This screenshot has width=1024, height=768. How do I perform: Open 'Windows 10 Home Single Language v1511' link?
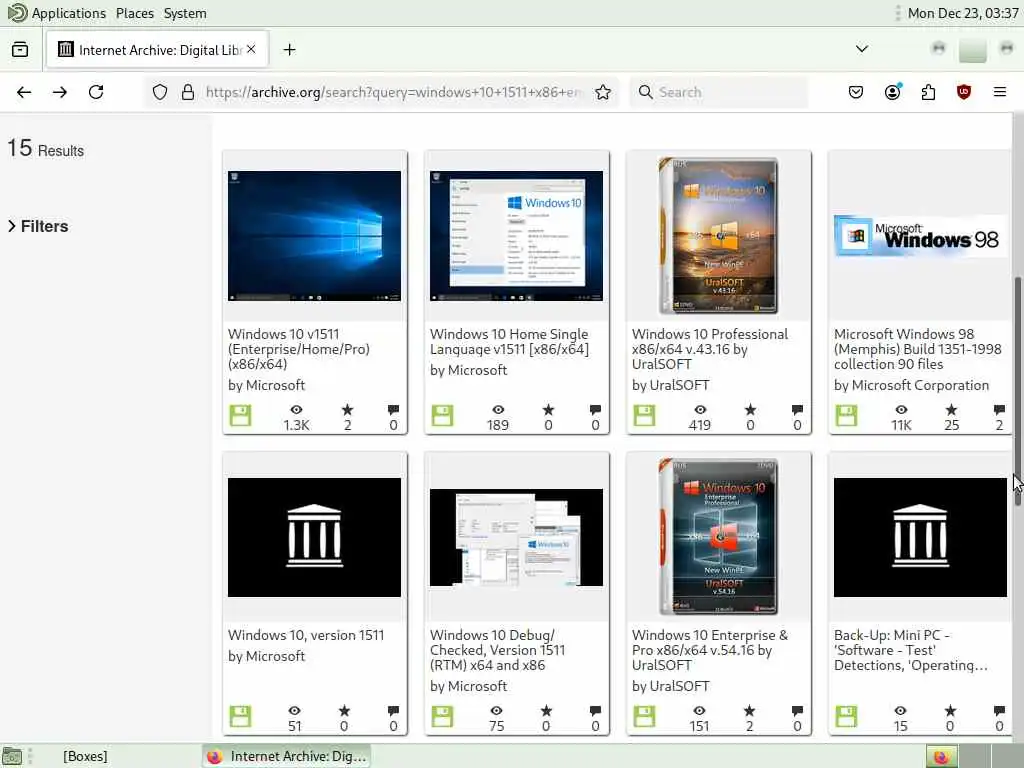click(509, 342)
